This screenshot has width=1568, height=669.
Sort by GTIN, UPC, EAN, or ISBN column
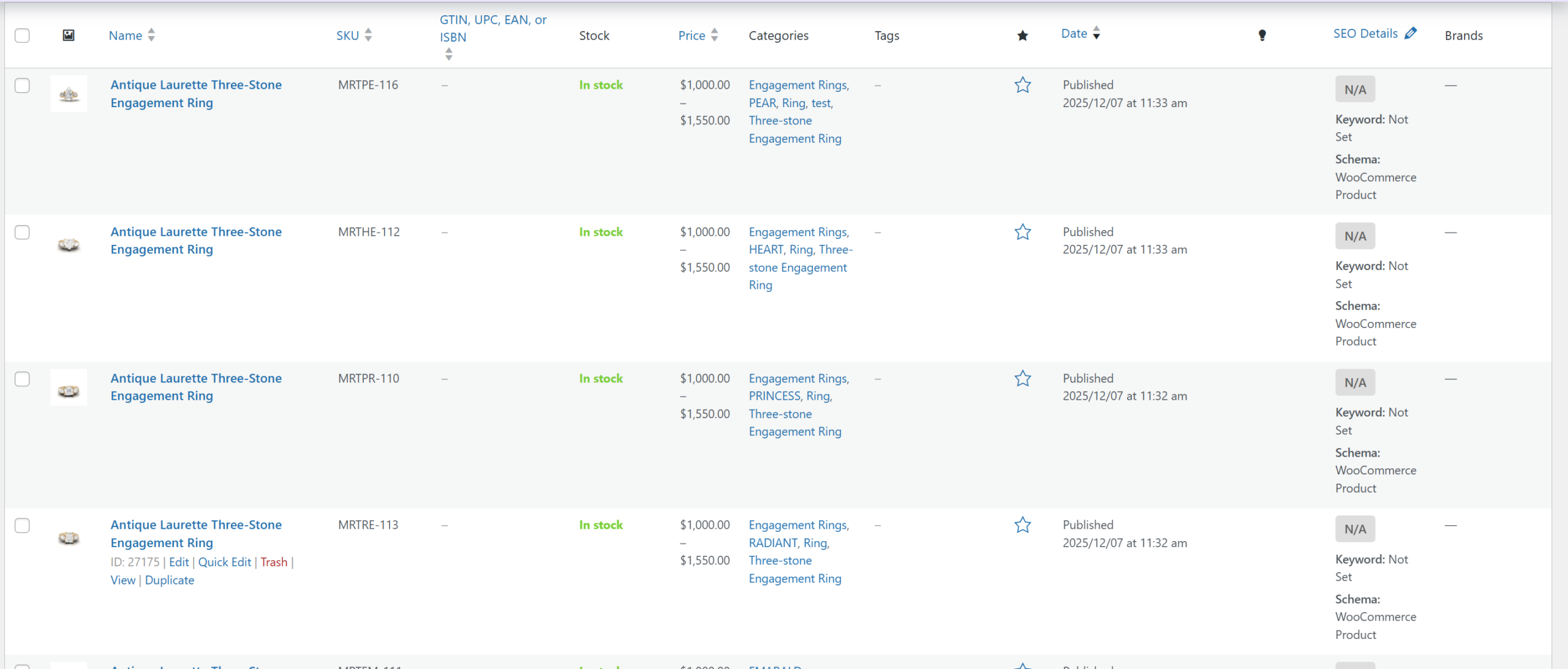coord(492,28)
